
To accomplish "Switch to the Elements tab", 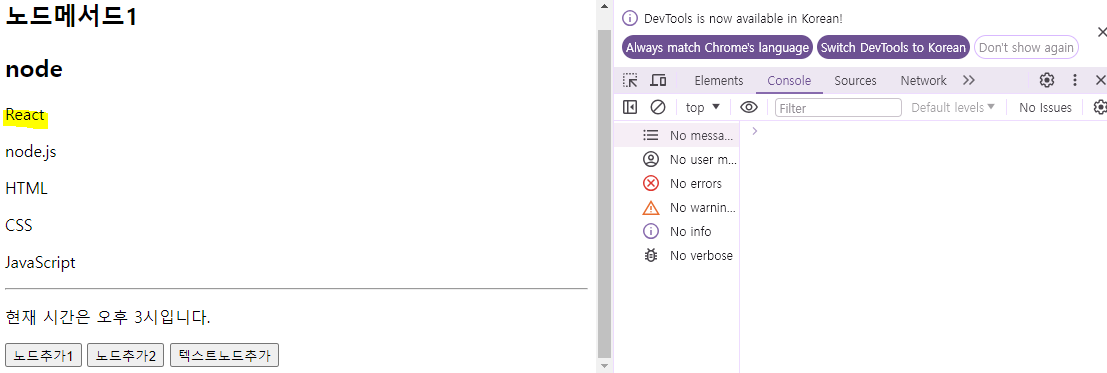I will click(719, 81).
